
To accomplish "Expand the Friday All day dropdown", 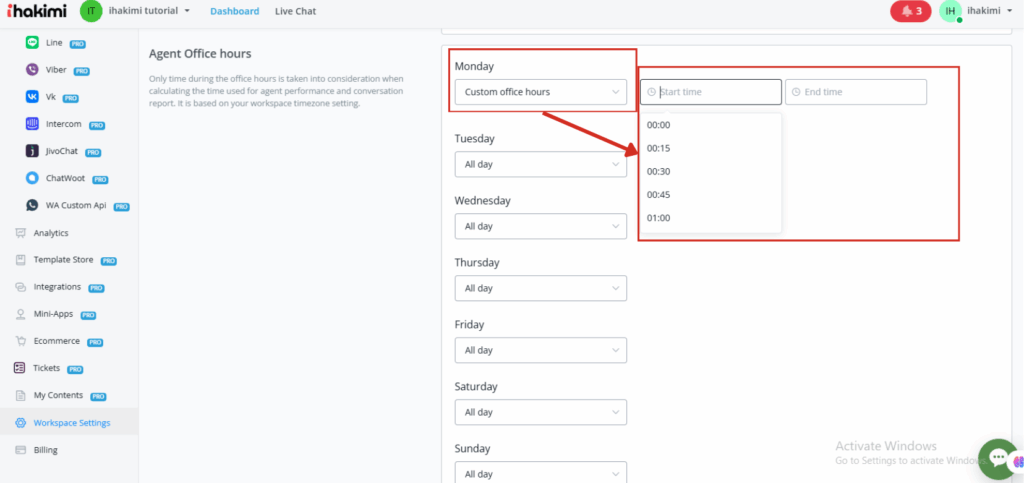I will point(541,350).
